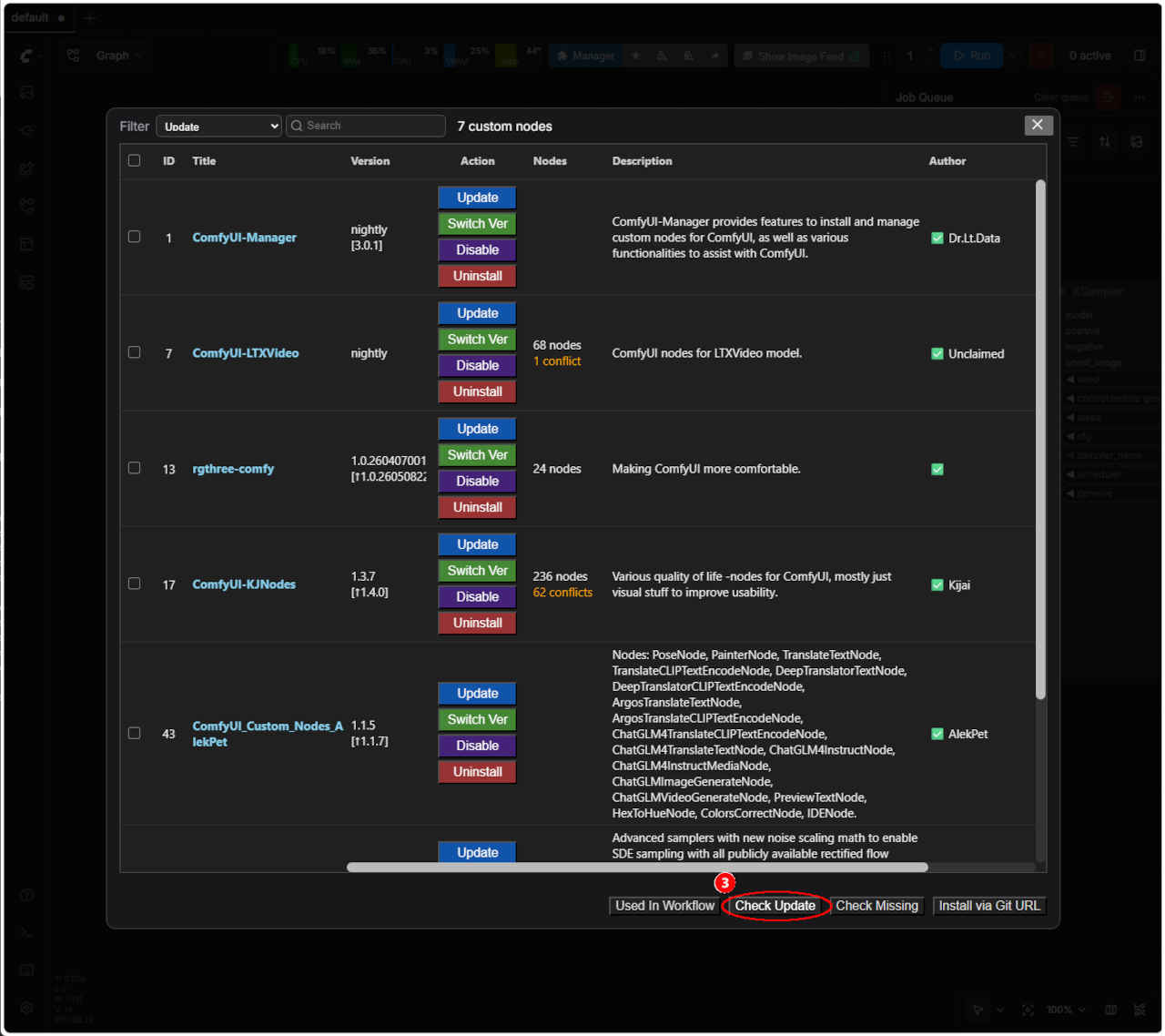The width and height of the screenshot is (1165, 1036).
Task: Sort by the Nodes column header
Action: [x=550, y=161]
